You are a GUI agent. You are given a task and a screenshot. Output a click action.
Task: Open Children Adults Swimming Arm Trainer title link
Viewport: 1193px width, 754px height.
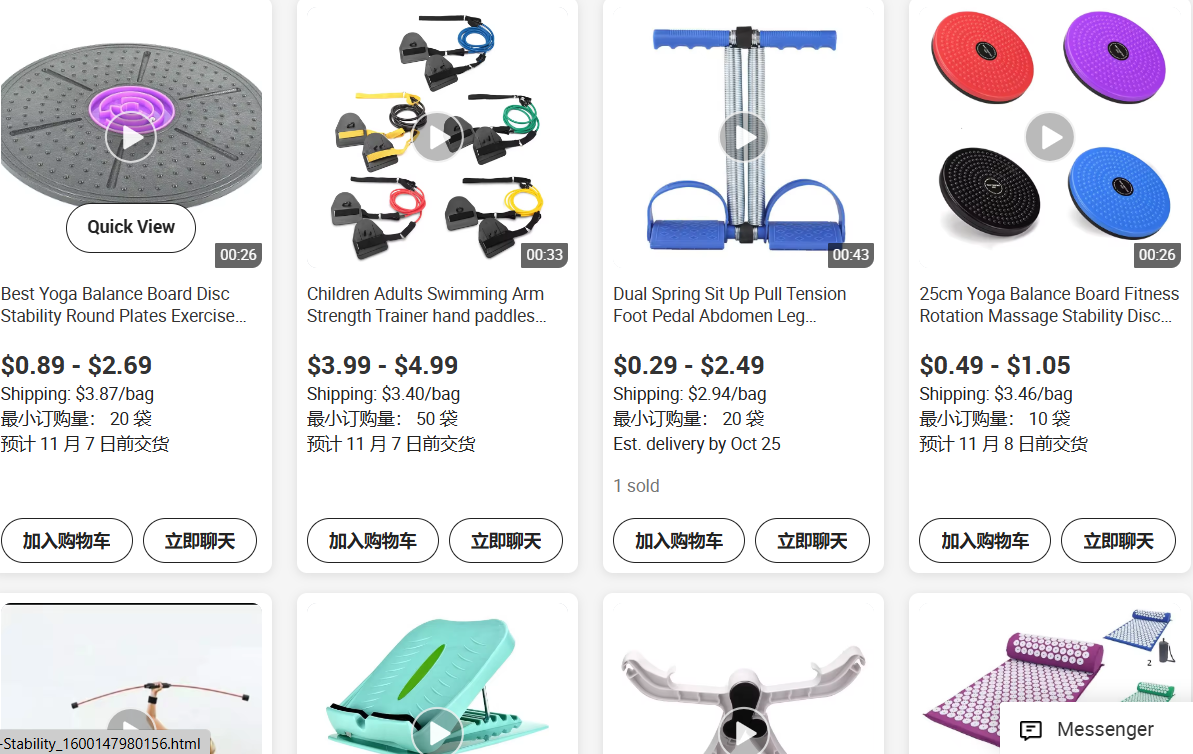click(x=426, y=305)
